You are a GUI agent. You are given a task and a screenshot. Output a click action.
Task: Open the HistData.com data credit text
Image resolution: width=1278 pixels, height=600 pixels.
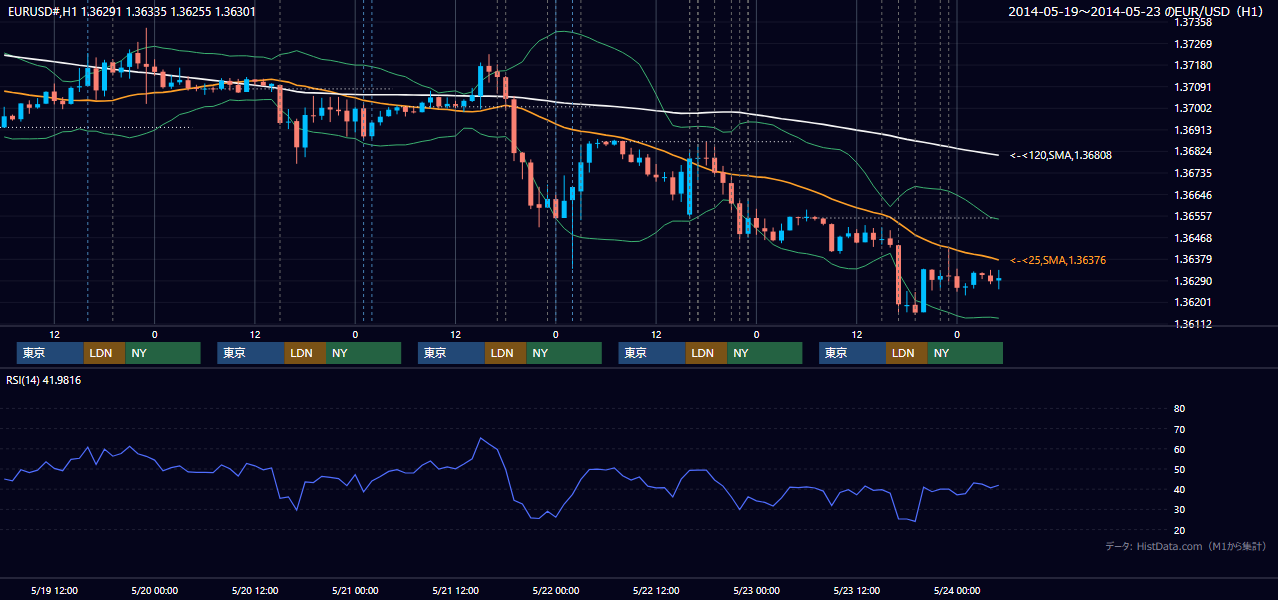coord(1185,546)
